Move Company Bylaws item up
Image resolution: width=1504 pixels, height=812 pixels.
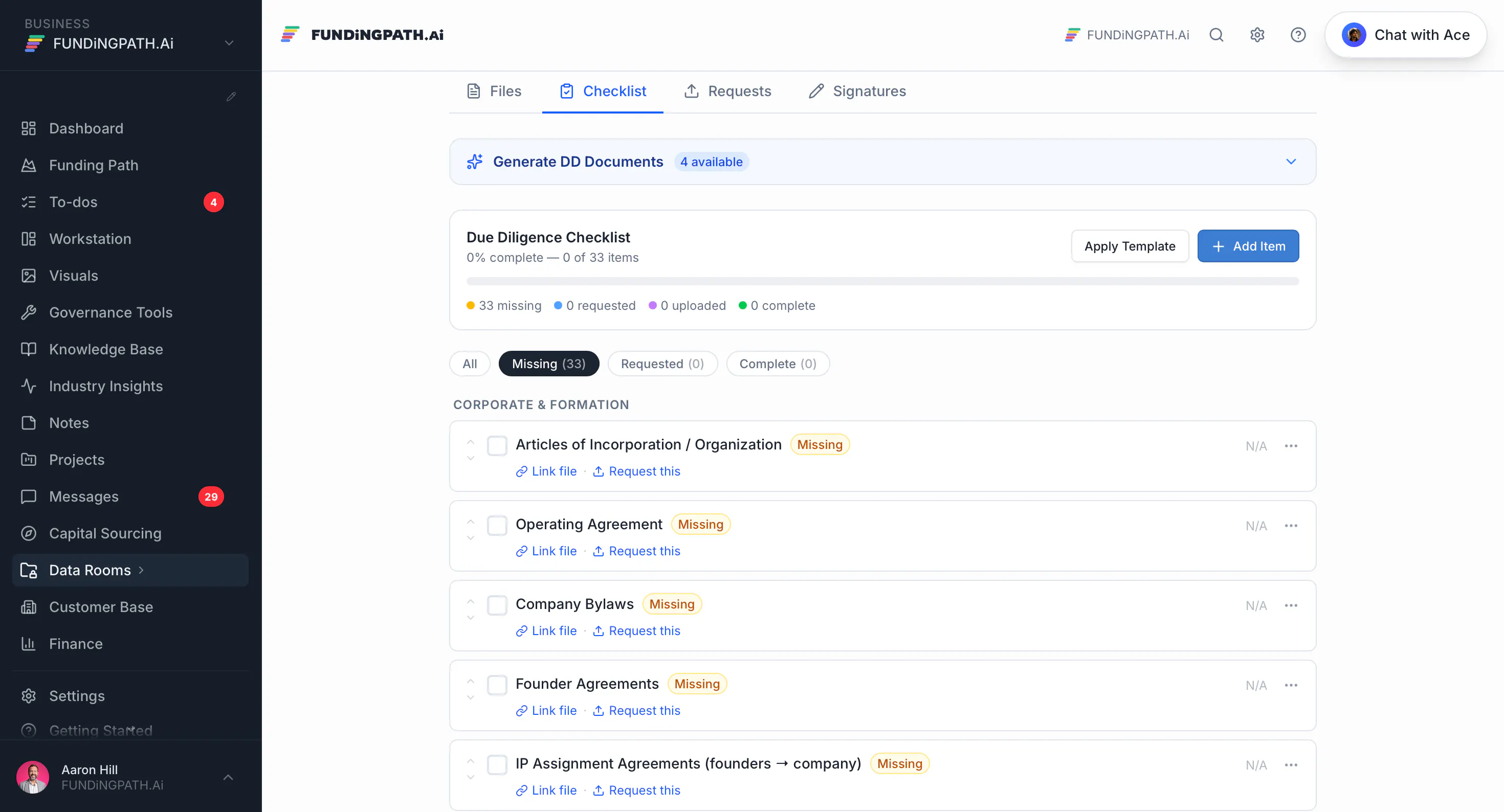[471, 601]
